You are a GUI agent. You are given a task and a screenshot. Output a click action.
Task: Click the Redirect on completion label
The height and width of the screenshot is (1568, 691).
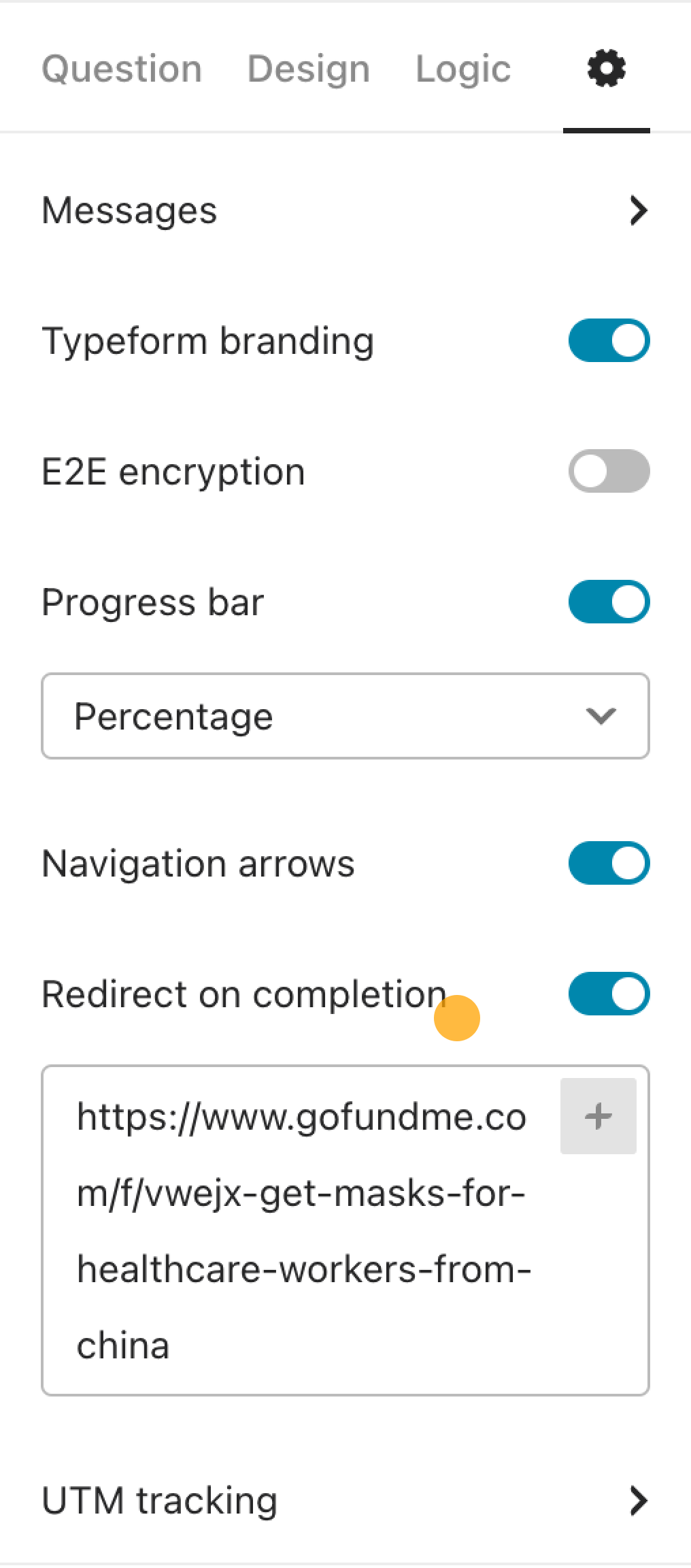point(243,994)
